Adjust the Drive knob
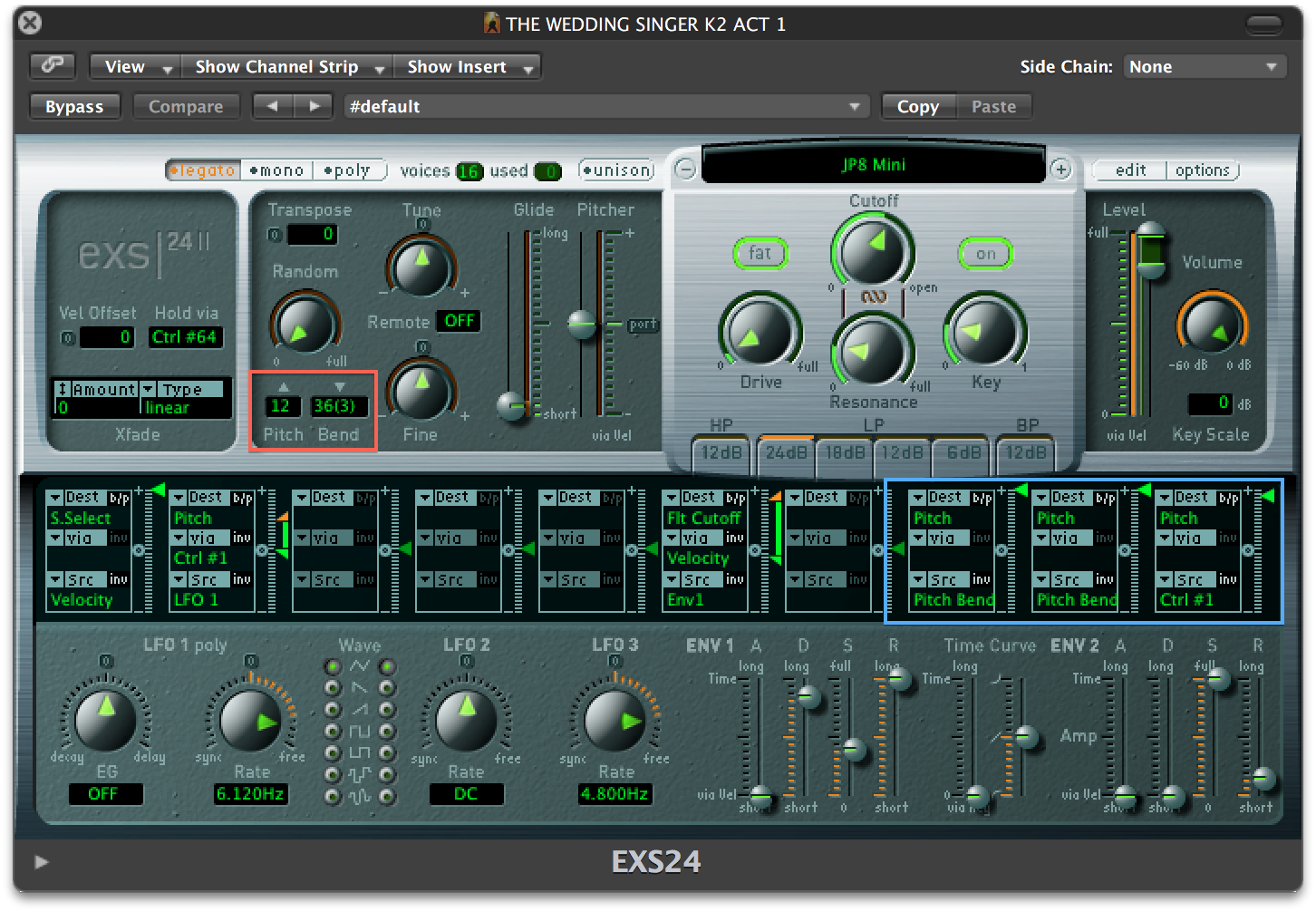 pyautogui.click(x=759, y=331)
